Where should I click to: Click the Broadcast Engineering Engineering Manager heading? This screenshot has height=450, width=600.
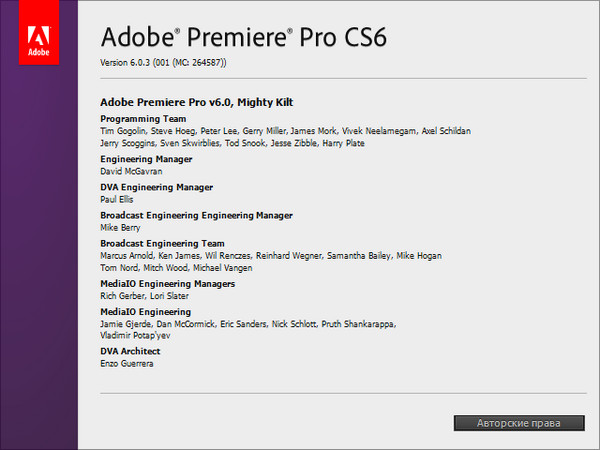(x=196, y=215)
